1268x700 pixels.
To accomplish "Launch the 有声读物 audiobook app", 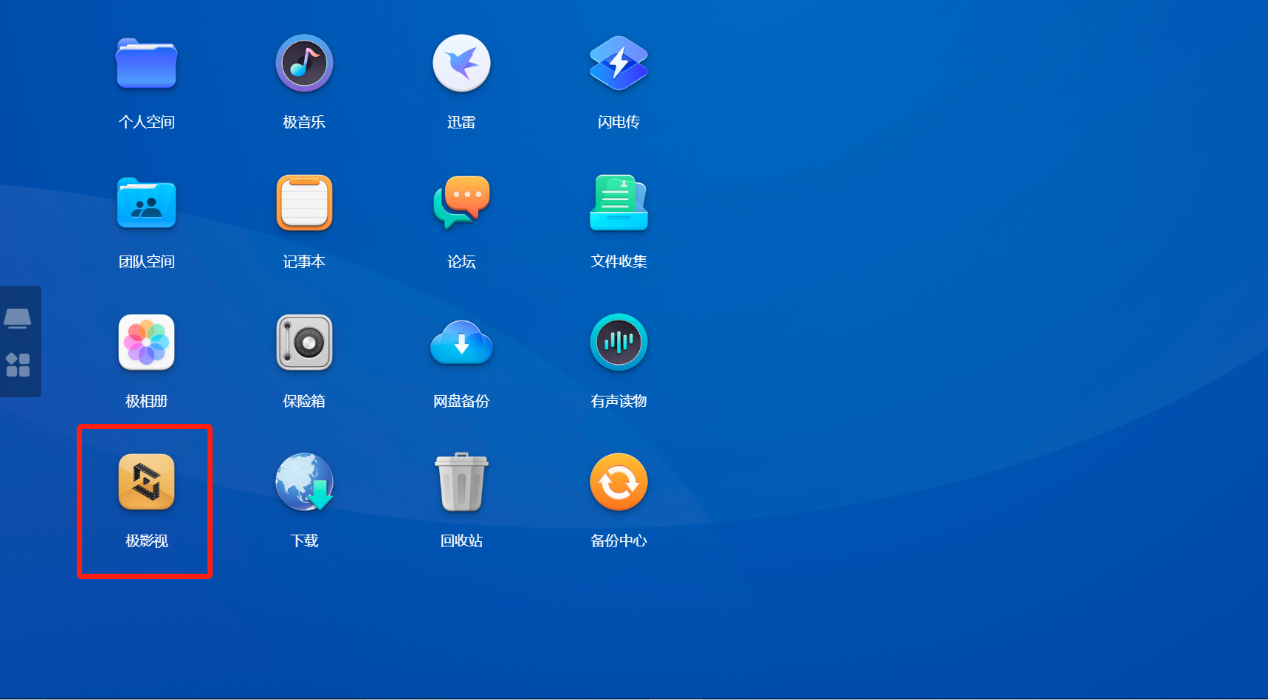I will pyautogui.click(x=619, y=343).
